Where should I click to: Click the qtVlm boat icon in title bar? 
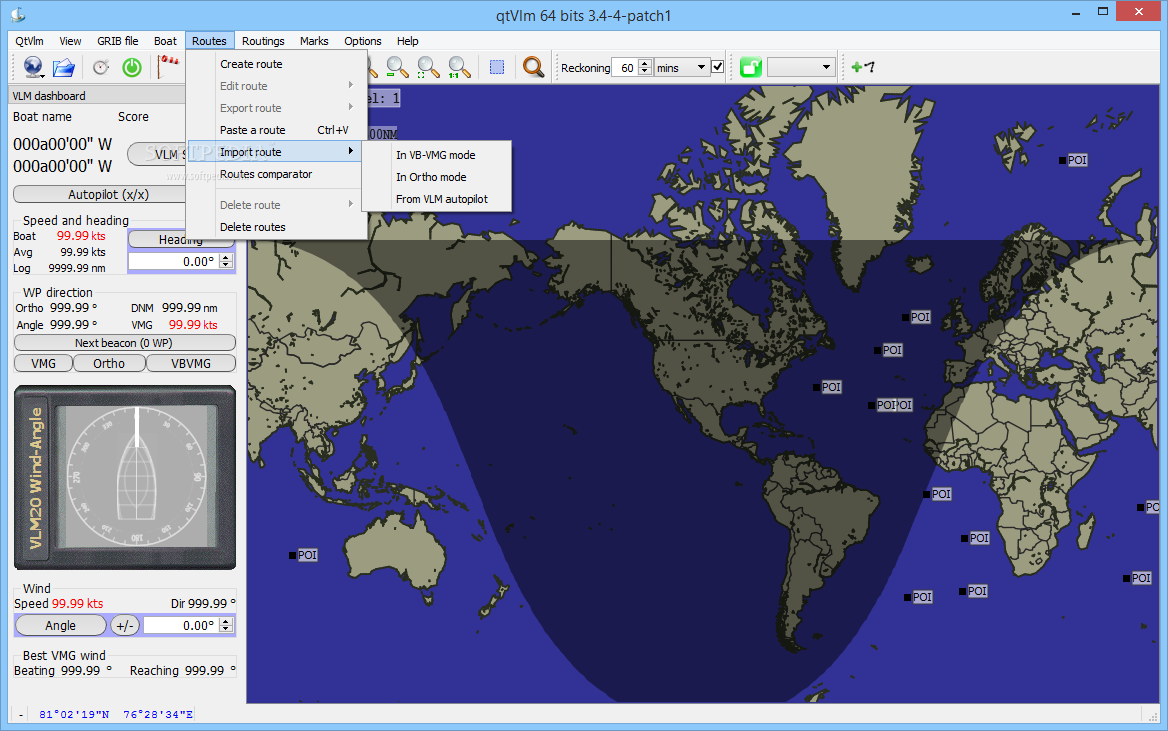point(18,15)
